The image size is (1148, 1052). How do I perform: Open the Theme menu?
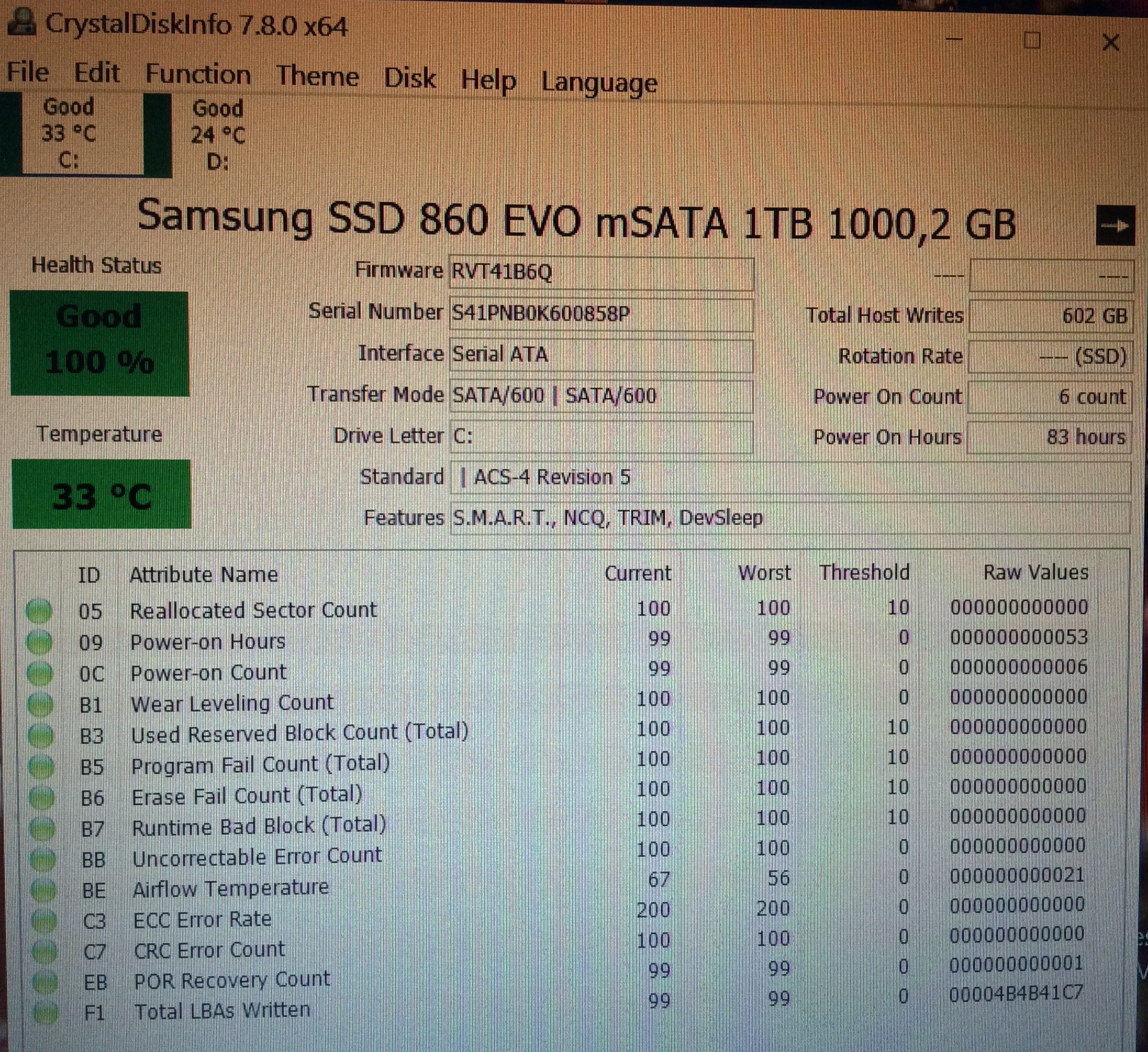(x=317, y=76)
